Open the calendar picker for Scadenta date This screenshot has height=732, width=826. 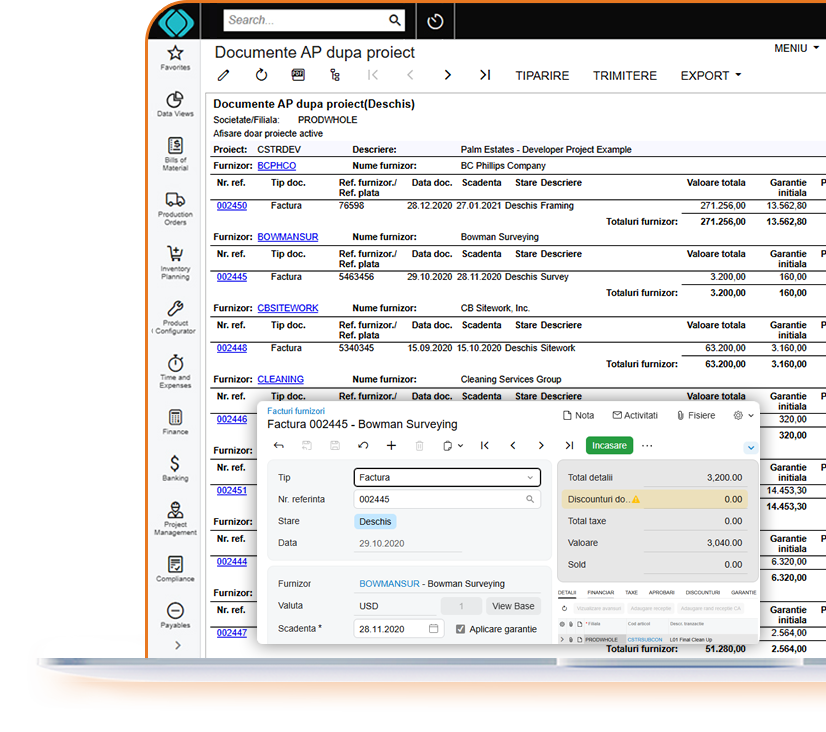tap(434, 629)
